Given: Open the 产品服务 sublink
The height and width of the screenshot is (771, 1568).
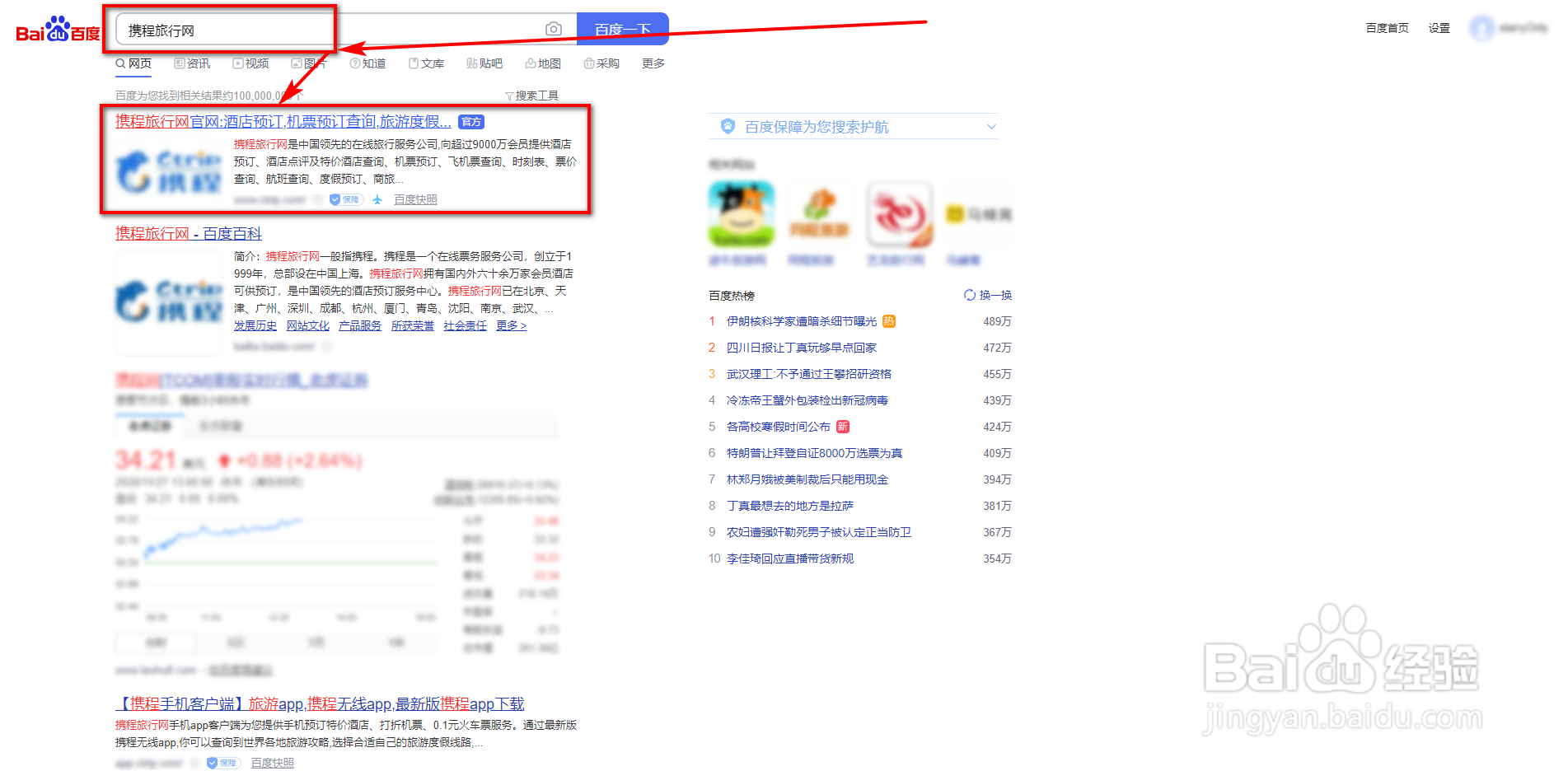Looking at the screenshot, I should click(360, 325).
